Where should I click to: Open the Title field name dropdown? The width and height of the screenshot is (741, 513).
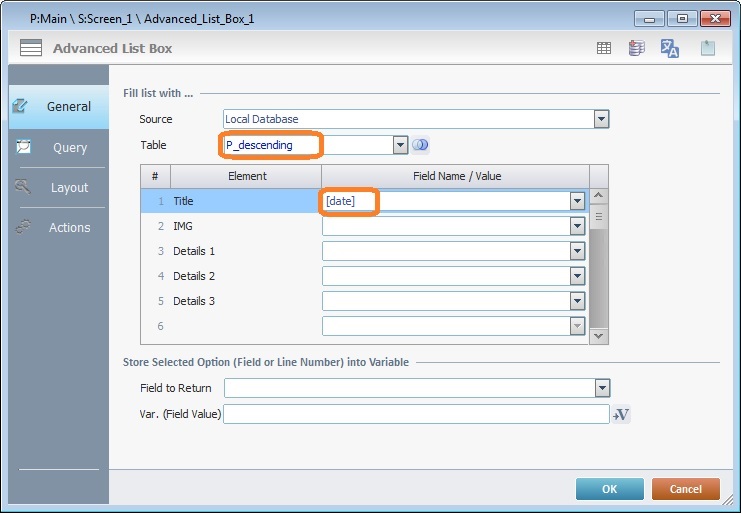(x=577, y=201)
